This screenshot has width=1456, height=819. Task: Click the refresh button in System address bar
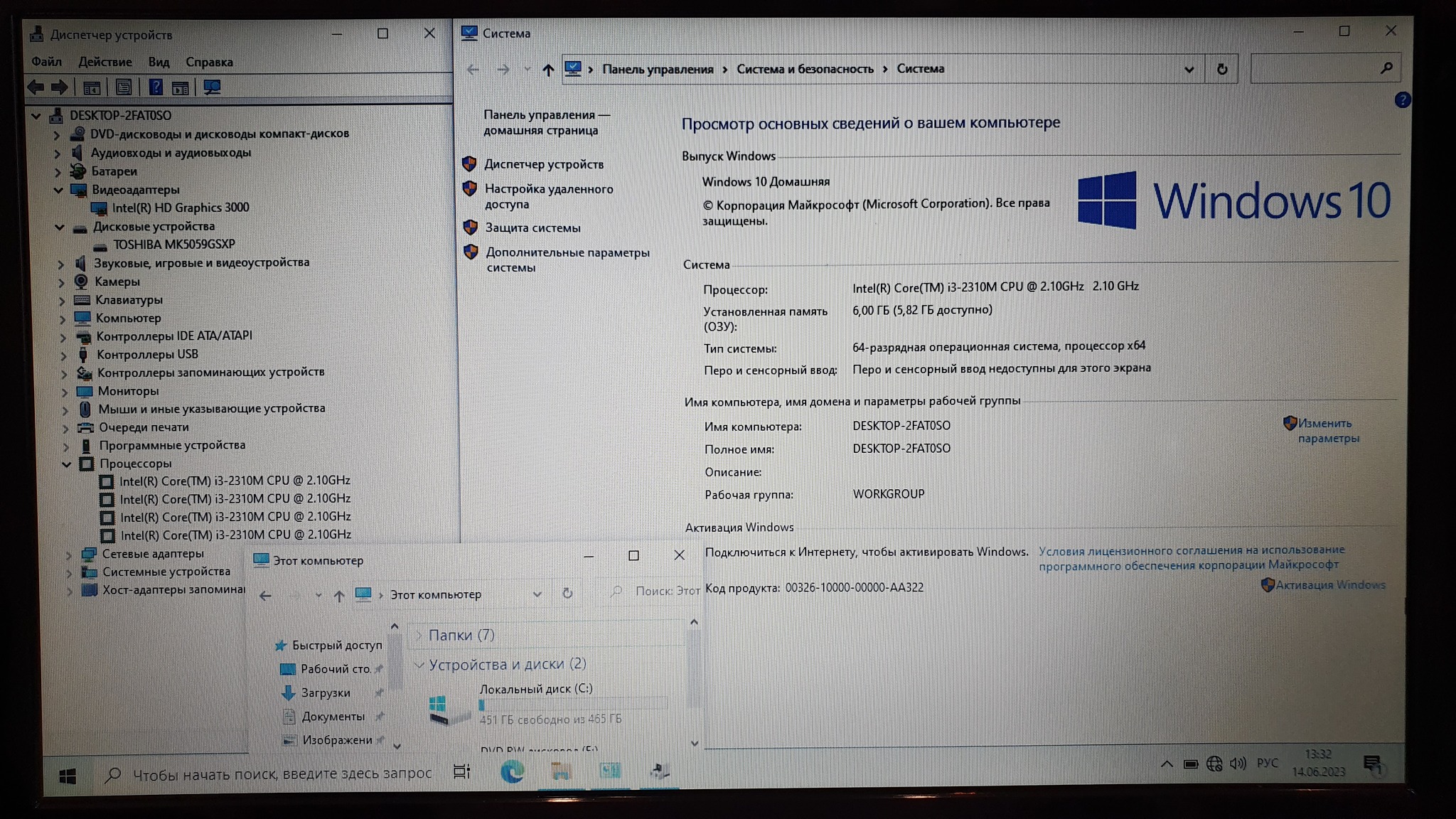click(1221, 70)
